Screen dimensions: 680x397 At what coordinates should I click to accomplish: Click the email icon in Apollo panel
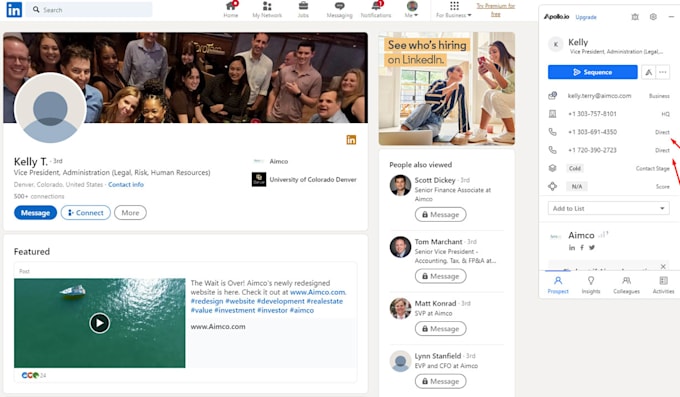(x=552, y=95)
